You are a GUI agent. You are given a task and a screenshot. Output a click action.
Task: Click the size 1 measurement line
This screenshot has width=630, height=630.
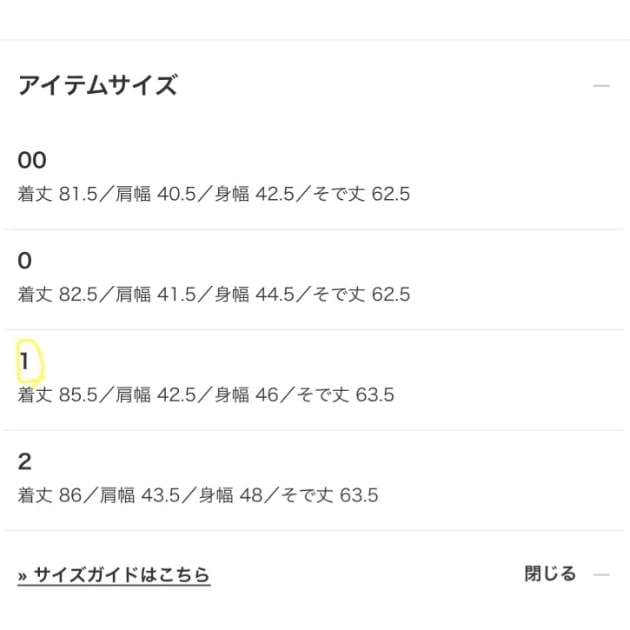point(205,395)
